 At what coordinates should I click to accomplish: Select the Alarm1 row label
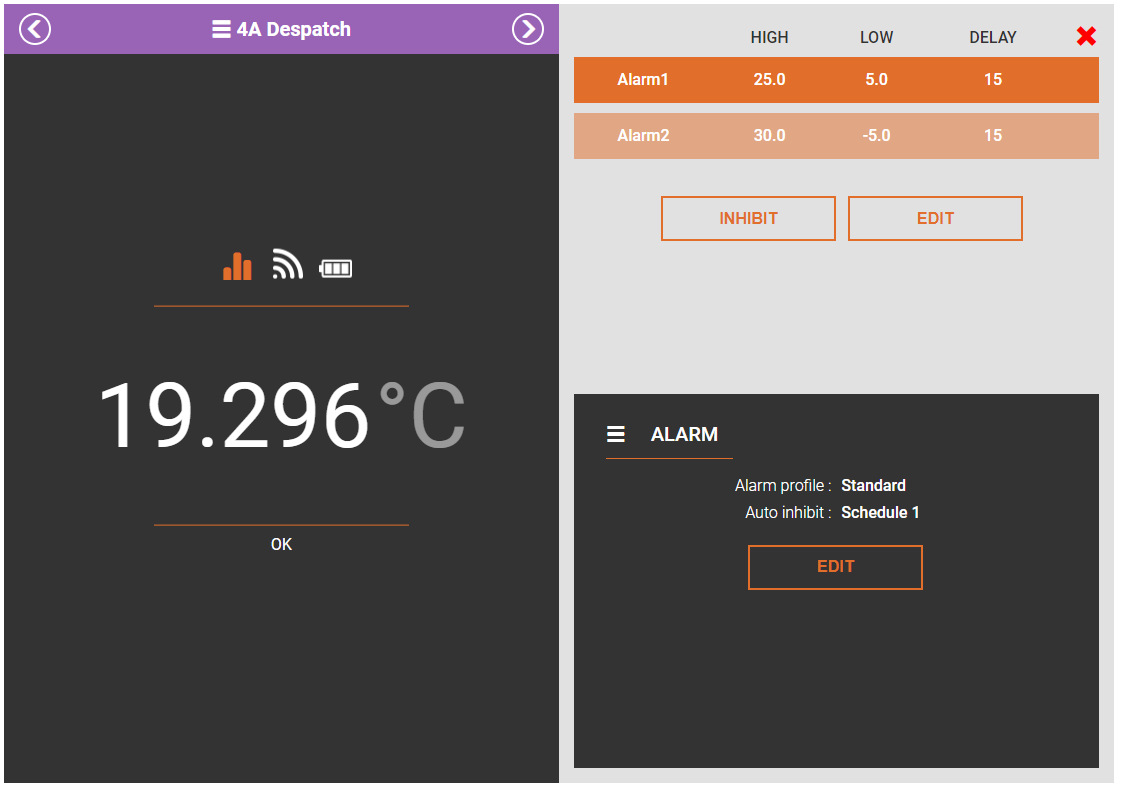pyautogui.click(x=643, y=79)
